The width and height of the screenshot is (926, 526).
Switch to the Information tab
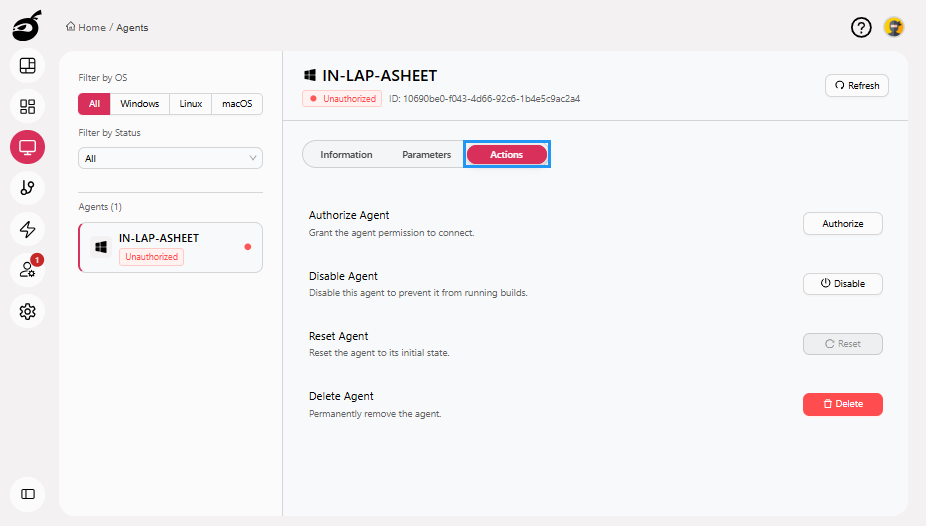click(346, 155)
